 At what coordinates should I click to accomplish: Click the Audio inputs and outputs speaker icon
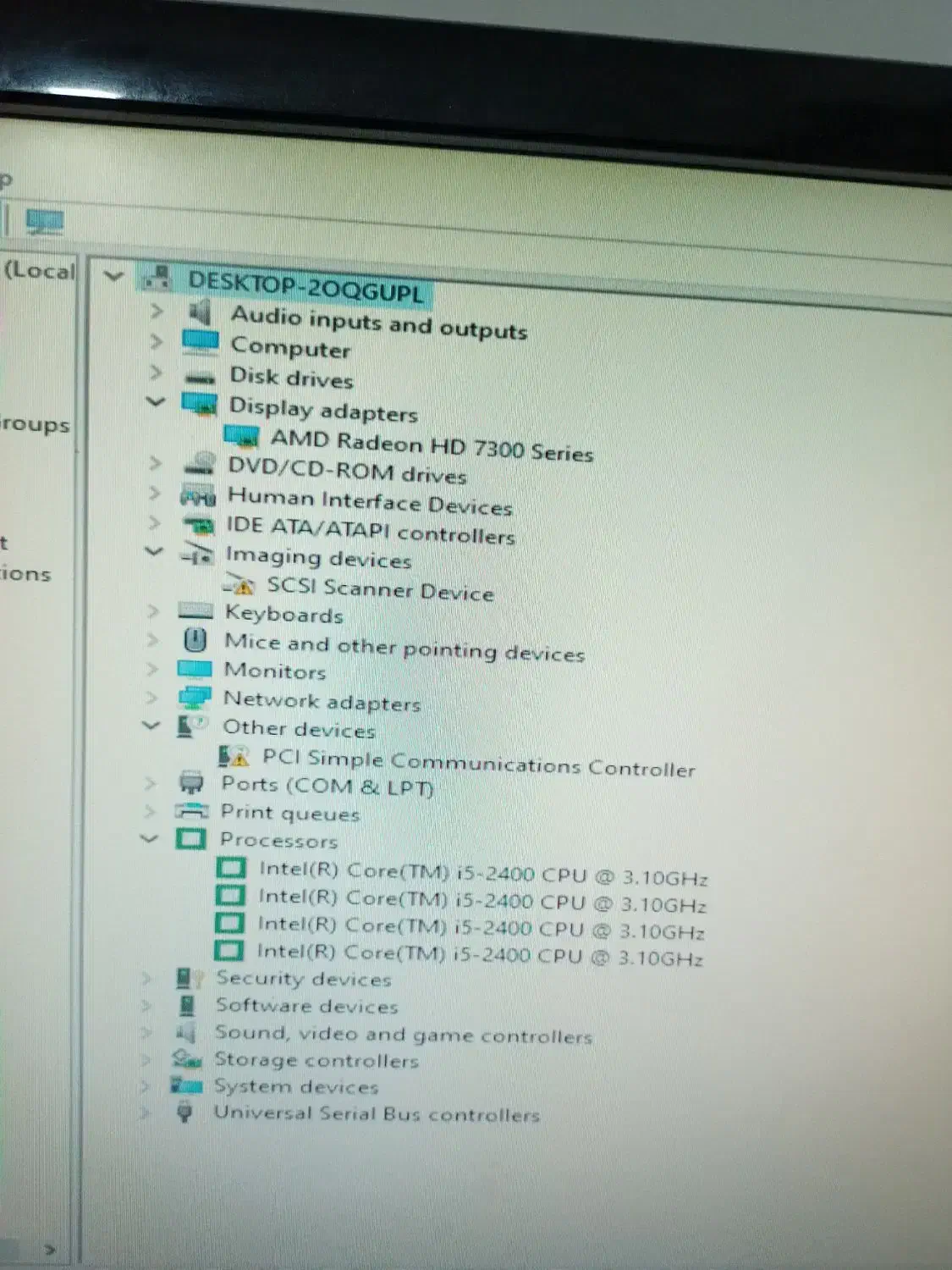point(200,312)
